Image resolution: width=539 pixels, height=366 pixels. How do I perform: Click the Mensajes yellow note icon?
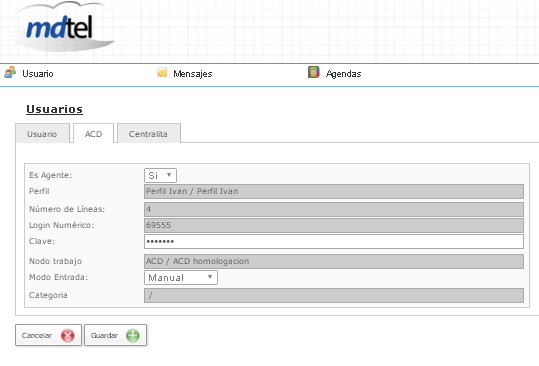coord(162,72)
